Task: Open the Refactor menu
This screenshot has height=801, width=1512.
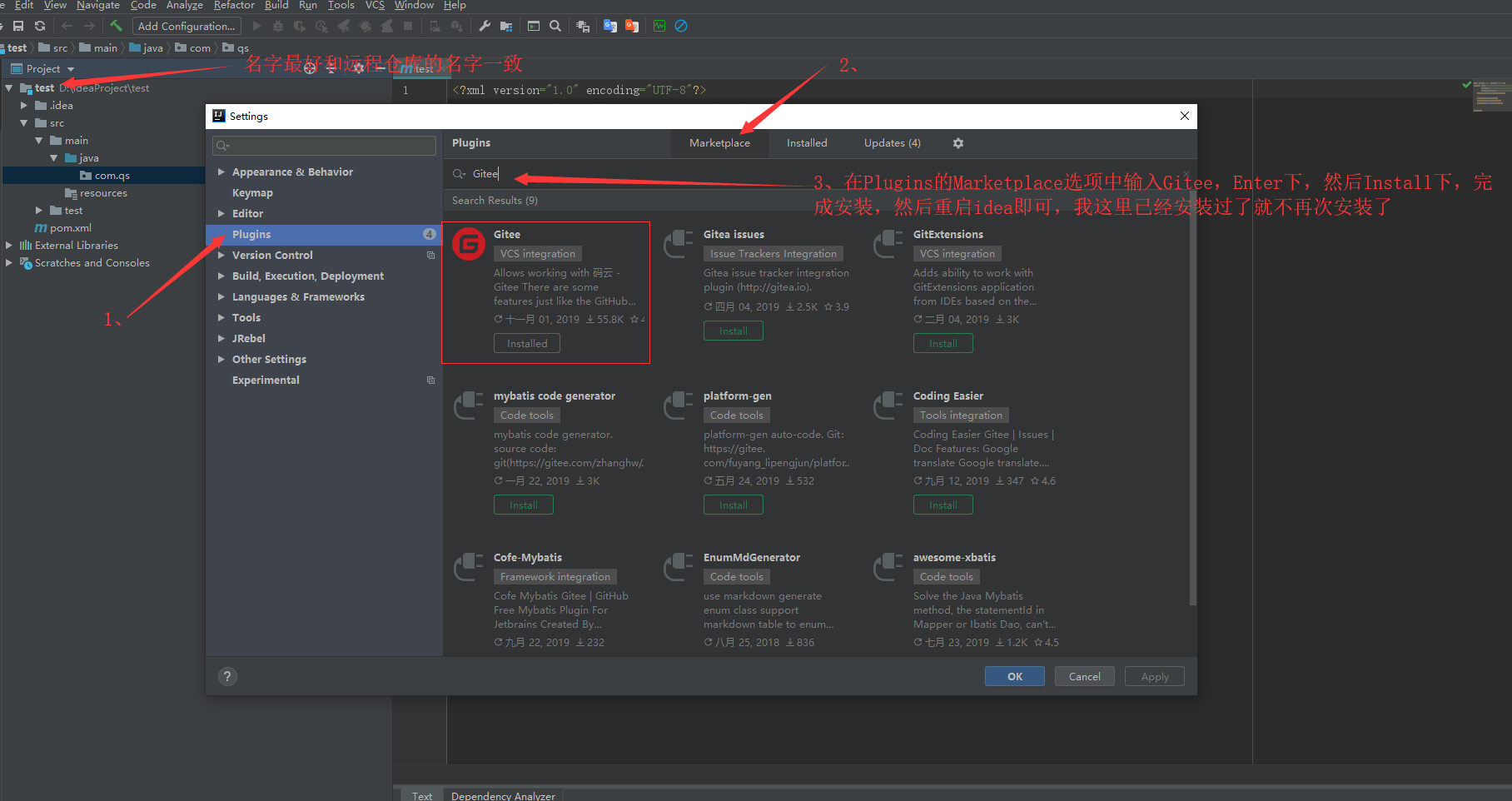Action: point(234,5)
